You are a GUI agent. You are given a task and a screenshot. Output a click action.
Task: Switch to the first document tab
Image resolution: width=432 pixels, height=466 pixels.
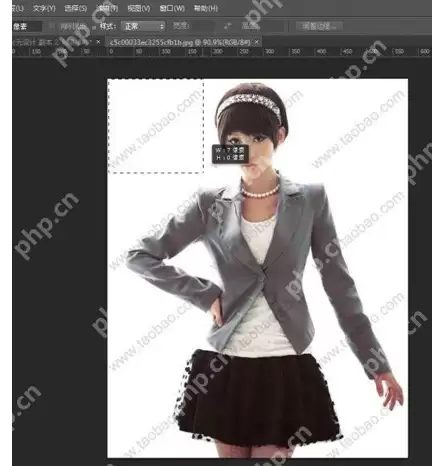[52, 42]
